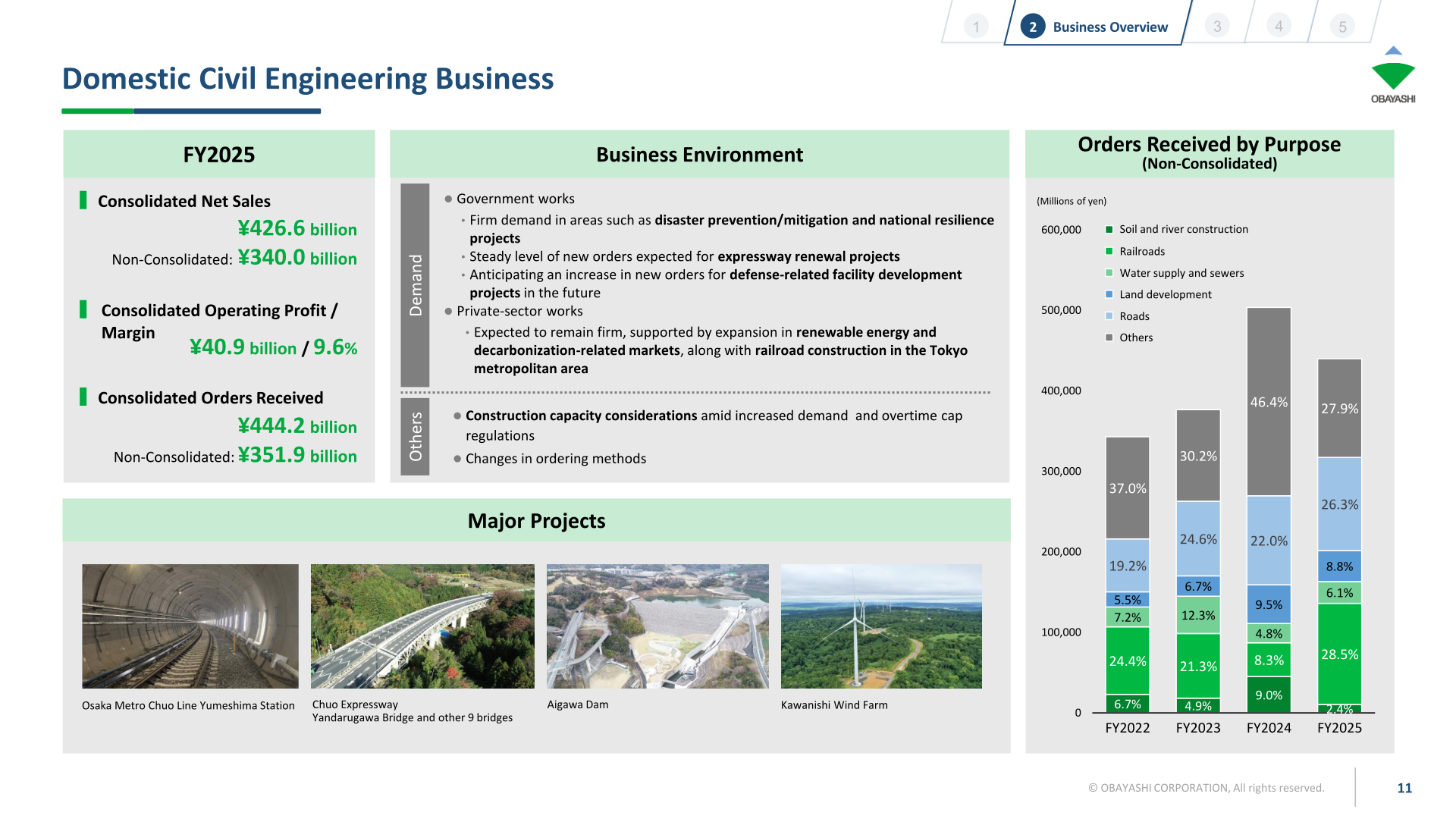Click the FY2022 24.4% Railroads bar segment
Image resolution: width=1456 pixels, height=819 pixels.
pos(1128,661)
